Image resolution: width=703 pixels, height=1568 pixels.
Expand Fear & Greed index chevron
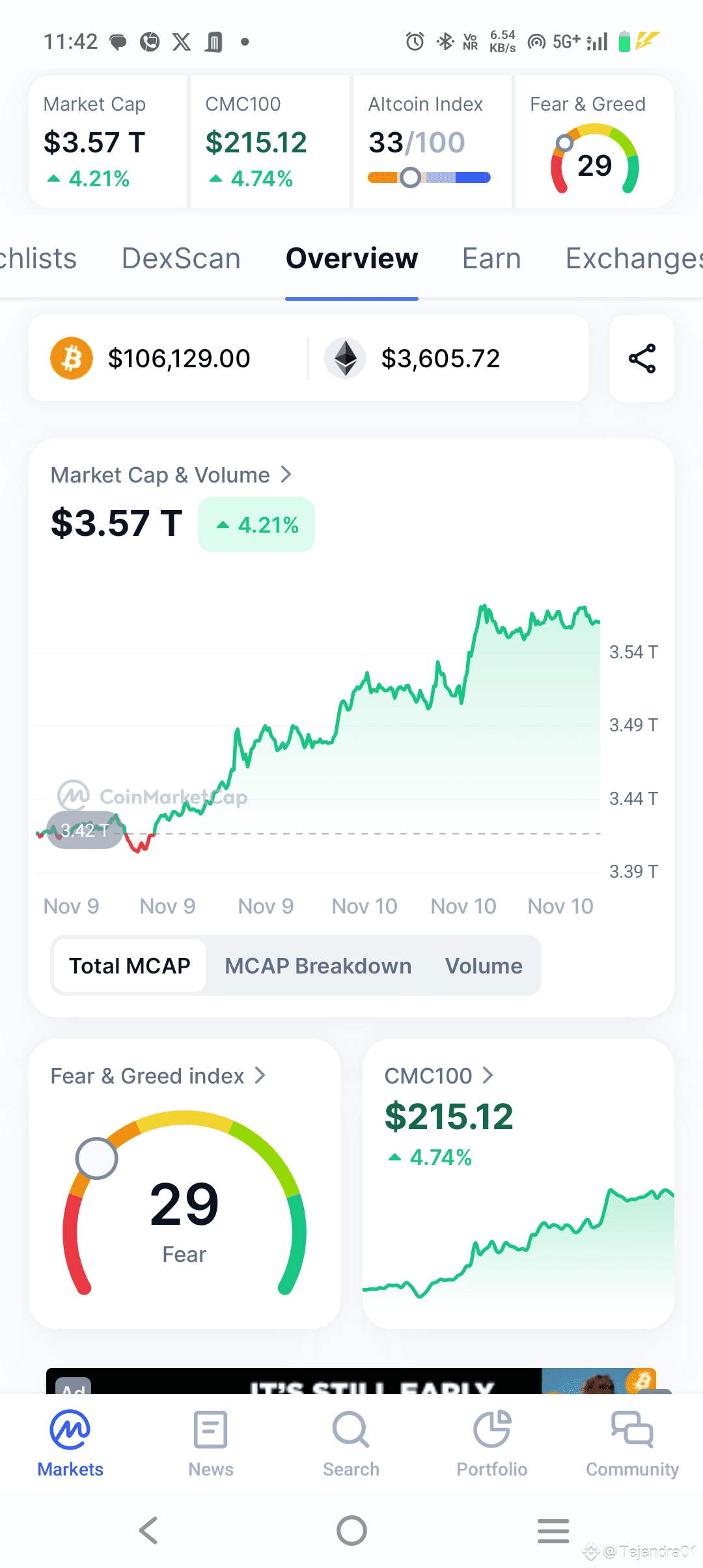[x=260, y=1075]
